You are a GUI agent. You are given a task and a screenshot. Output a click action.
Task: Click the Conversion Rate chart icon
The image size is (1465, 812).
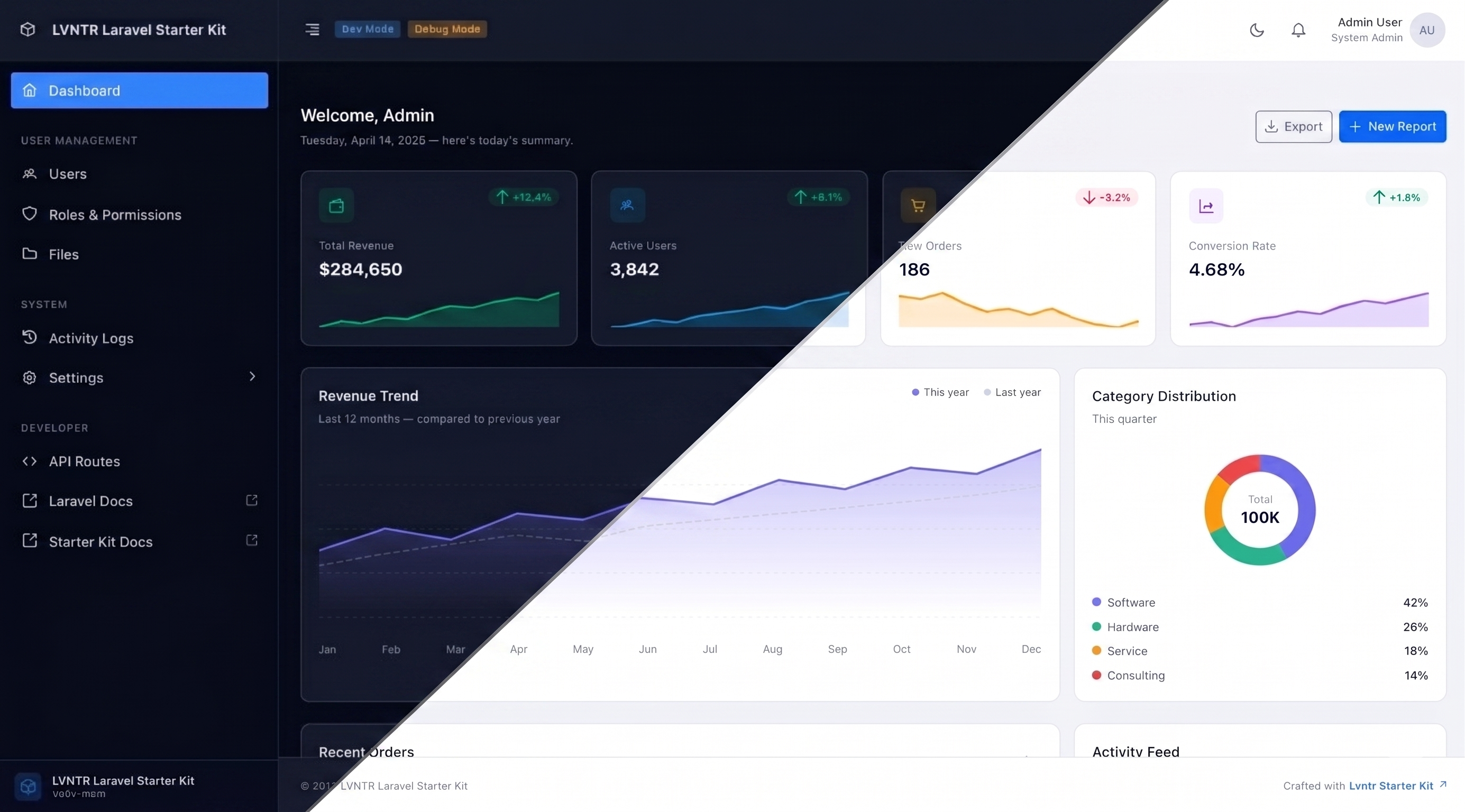(x=1206, y=206)
